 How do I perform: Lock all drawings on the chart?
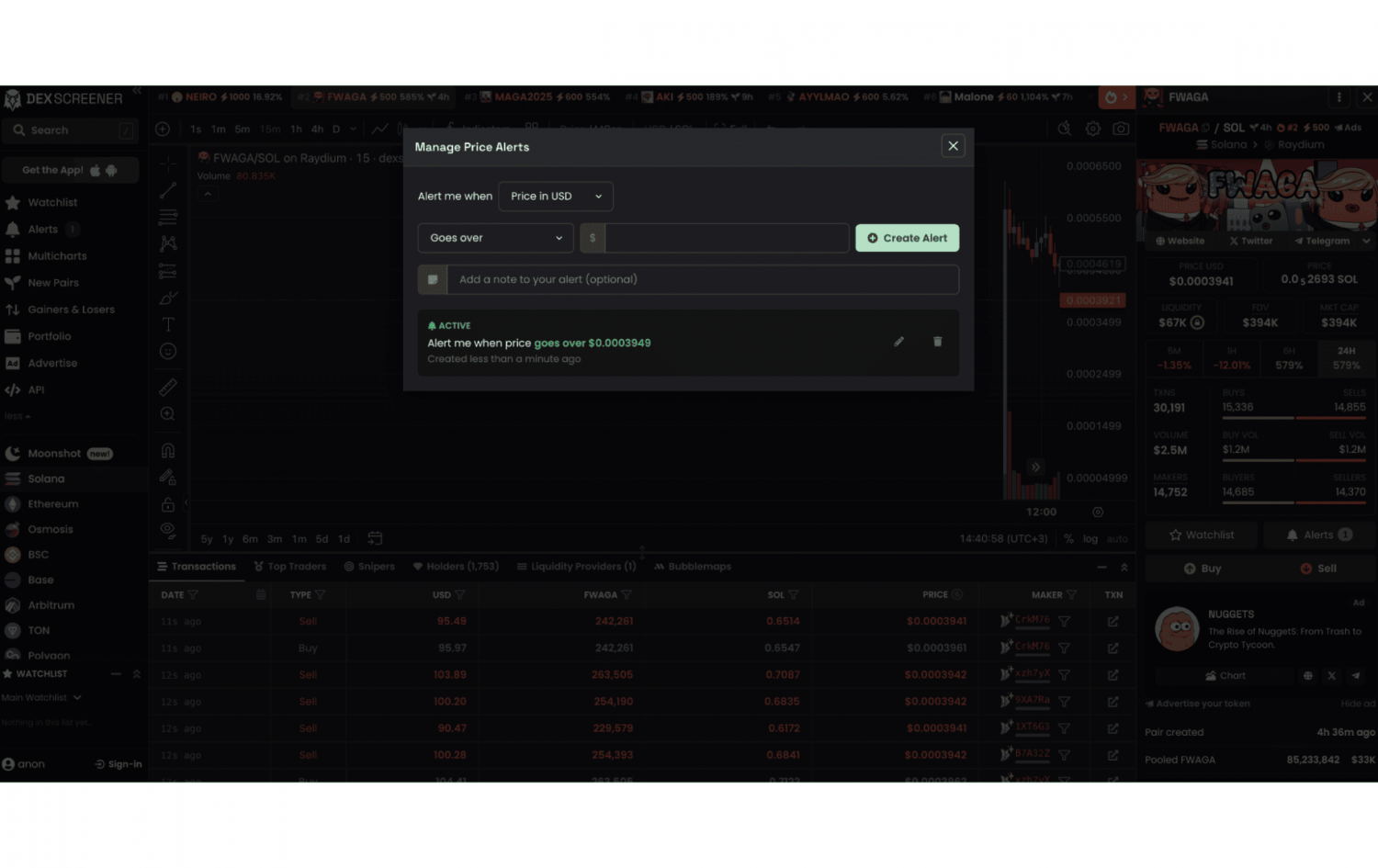(x=168, y=504)
